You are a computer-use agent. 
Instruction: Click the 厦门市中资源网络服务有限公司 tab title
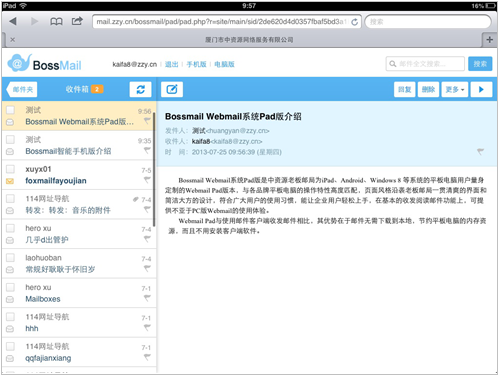[x=249, y=40]
